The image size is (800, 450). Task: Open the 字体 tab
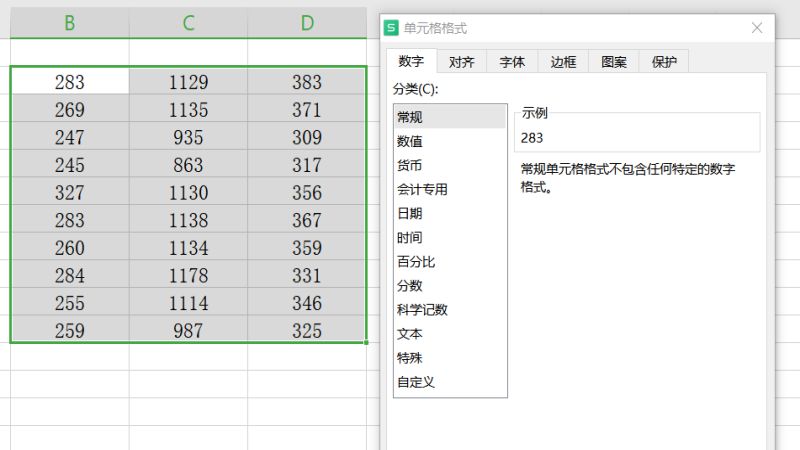512,62
